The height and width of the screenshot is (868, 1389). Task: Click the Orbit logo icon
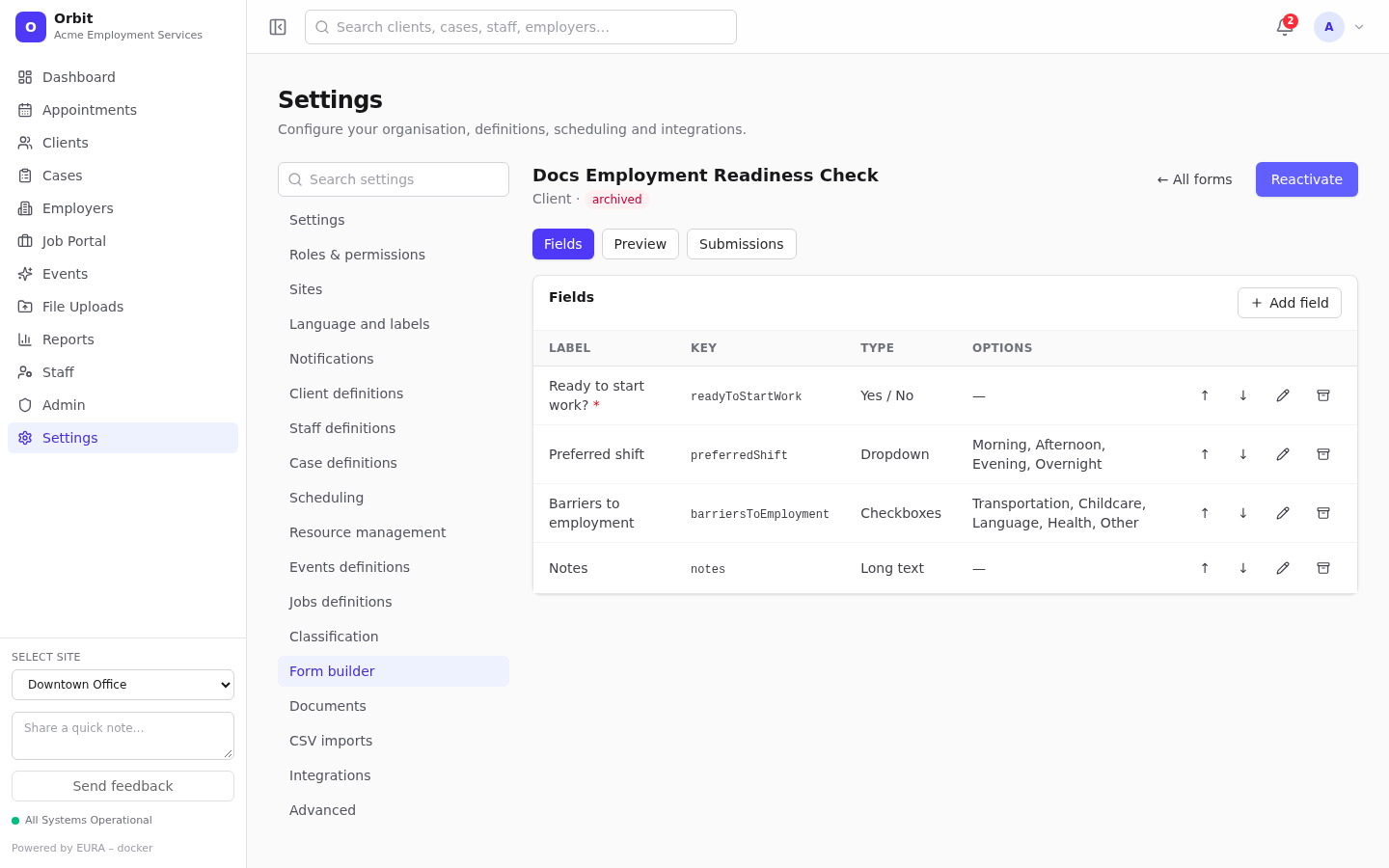[31, 27]
